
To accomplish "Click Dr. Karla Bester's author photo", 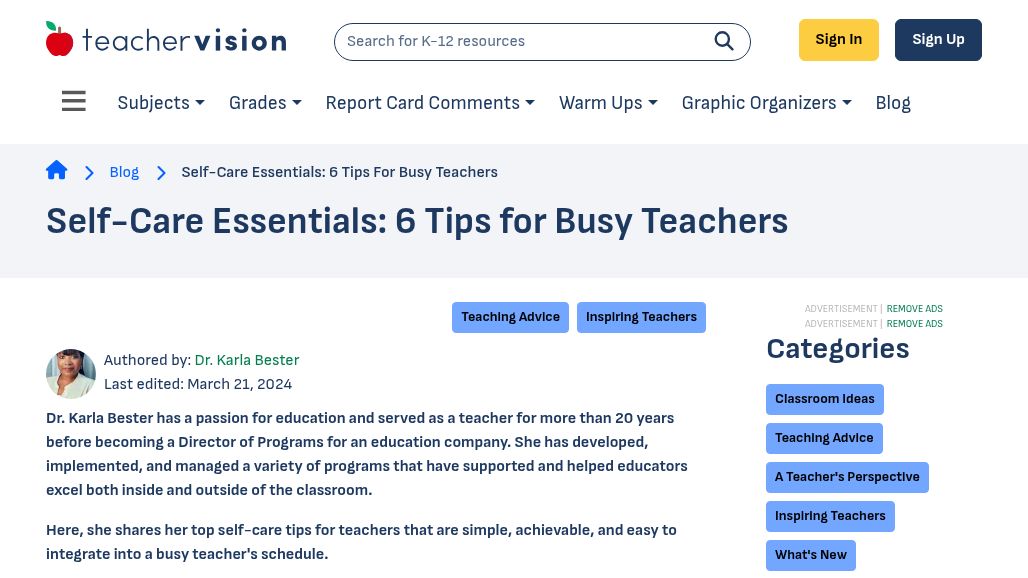I will (71, 374).
